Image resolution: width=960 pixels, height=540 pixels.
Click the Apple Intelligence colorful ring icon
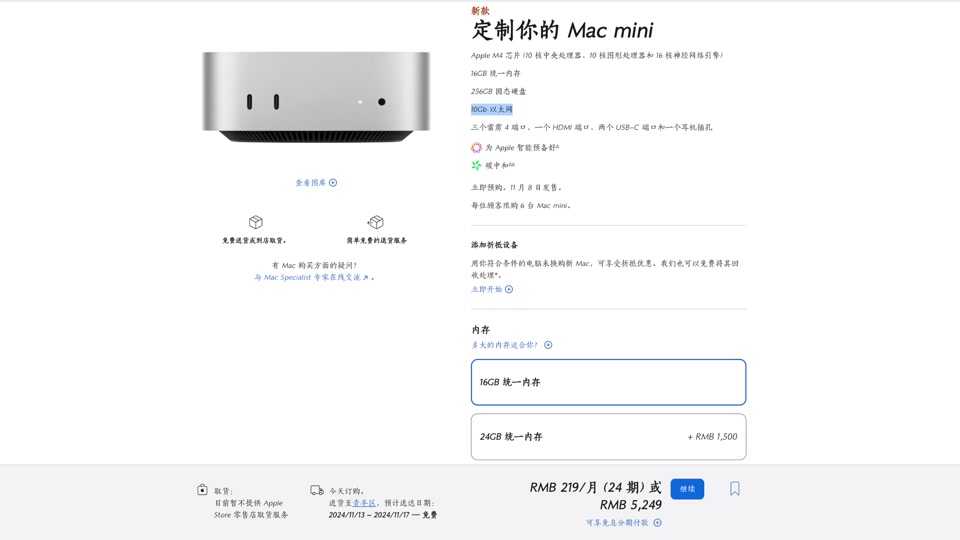click(476, 148)
